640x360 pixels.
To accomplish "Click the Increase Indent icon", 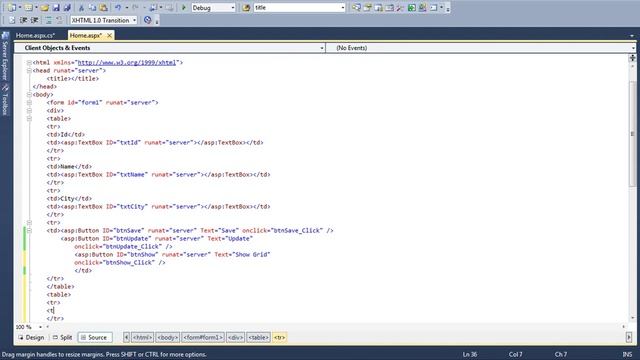I will (x=34, y=20).
